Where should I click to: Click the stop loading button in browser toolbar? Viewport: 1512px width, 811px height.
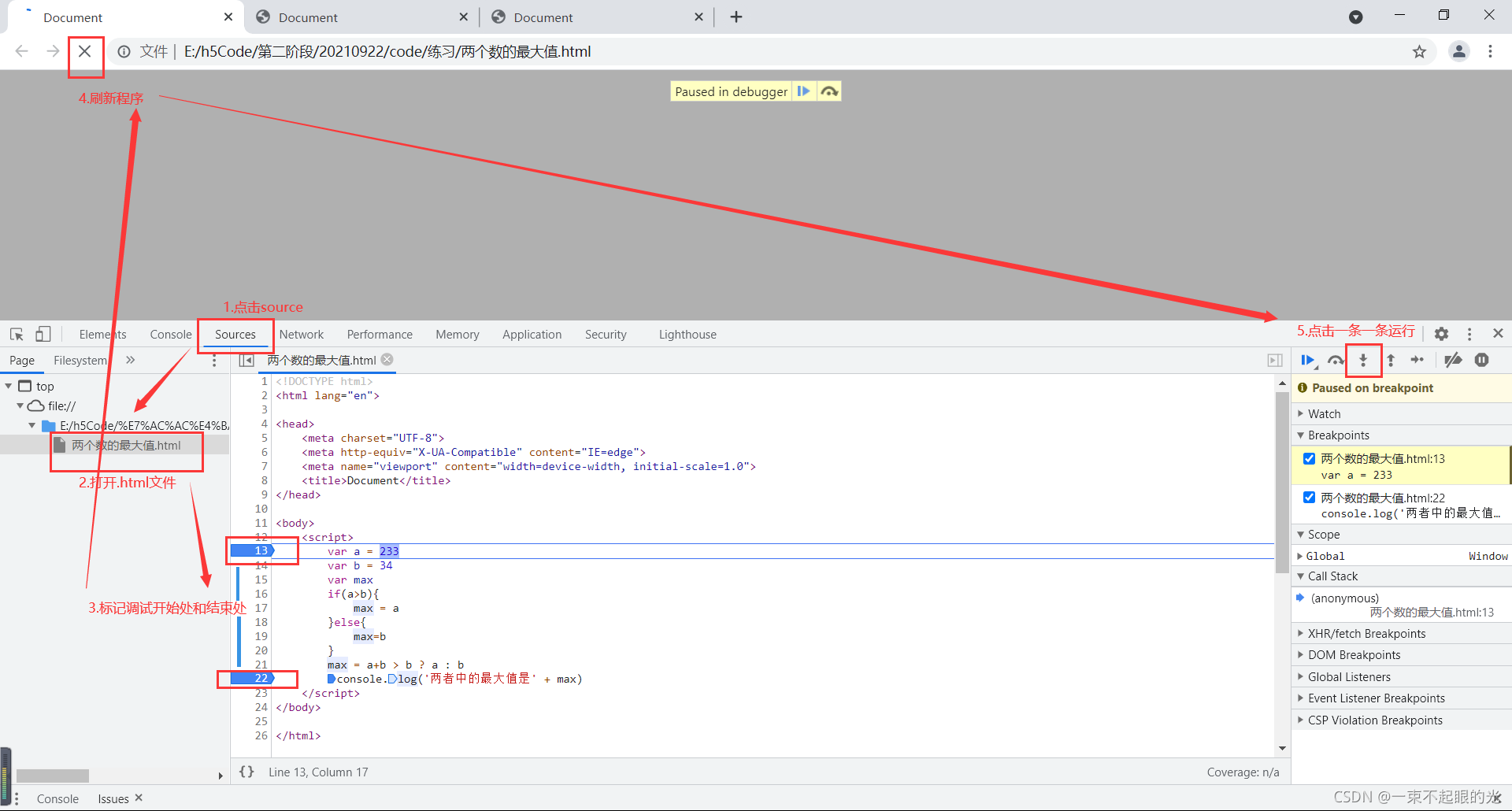click(85, 52)
